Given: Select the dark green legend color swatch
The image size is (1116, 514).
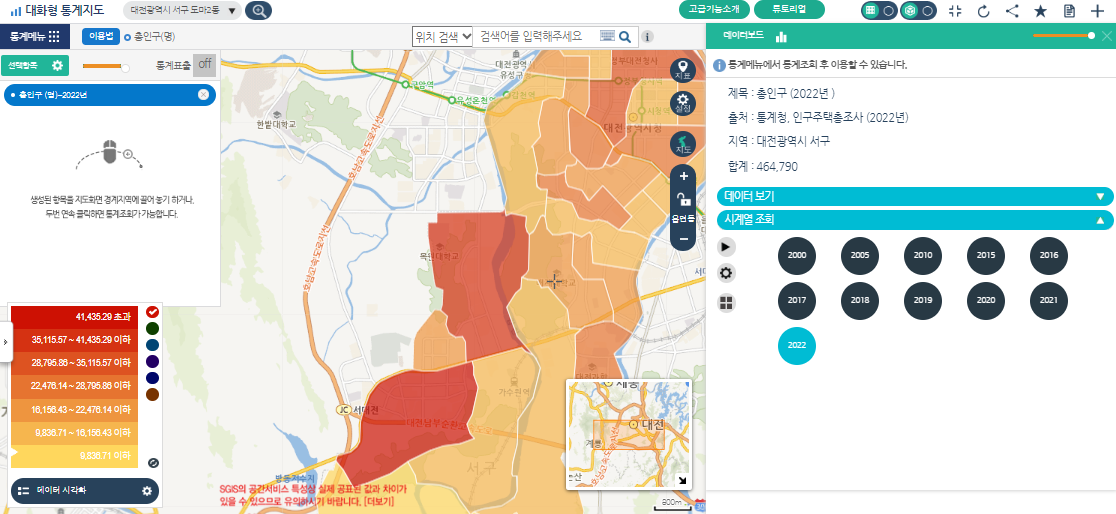Looking at the screenshot, I should 152,328.
